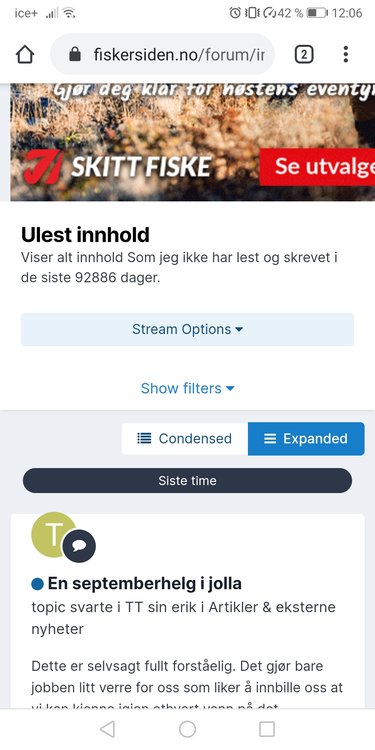Click the Siste time divider pill
Viewport: 375px width, 750px height.
click(188, 481)
